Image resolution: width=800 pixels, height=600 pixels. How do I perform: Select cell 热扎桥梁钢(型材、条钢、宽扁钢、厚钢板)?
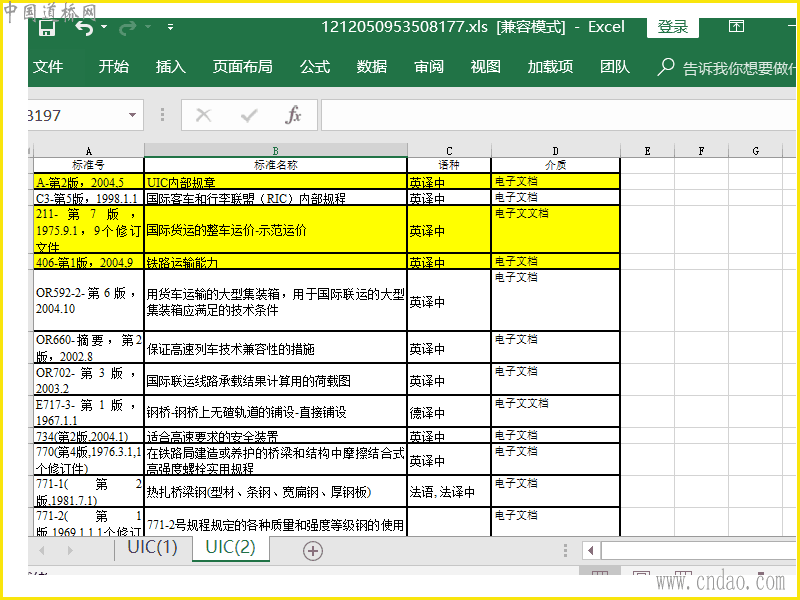276,491
